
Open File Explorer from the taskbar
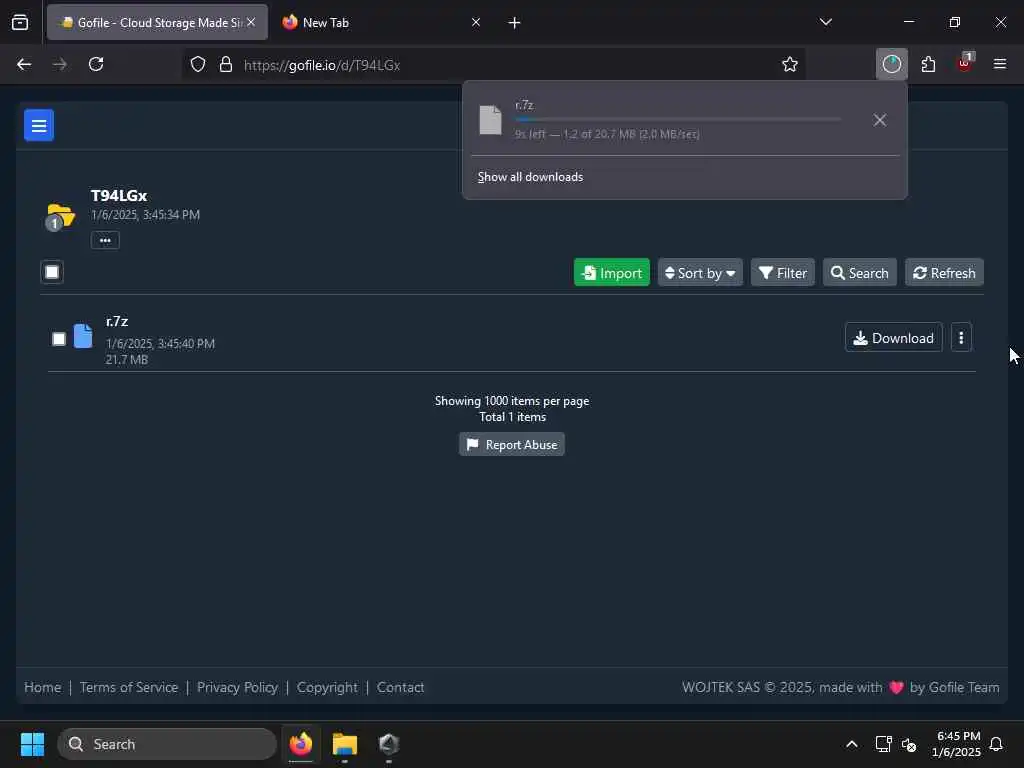pyautogui.click(x=344, y=744)
